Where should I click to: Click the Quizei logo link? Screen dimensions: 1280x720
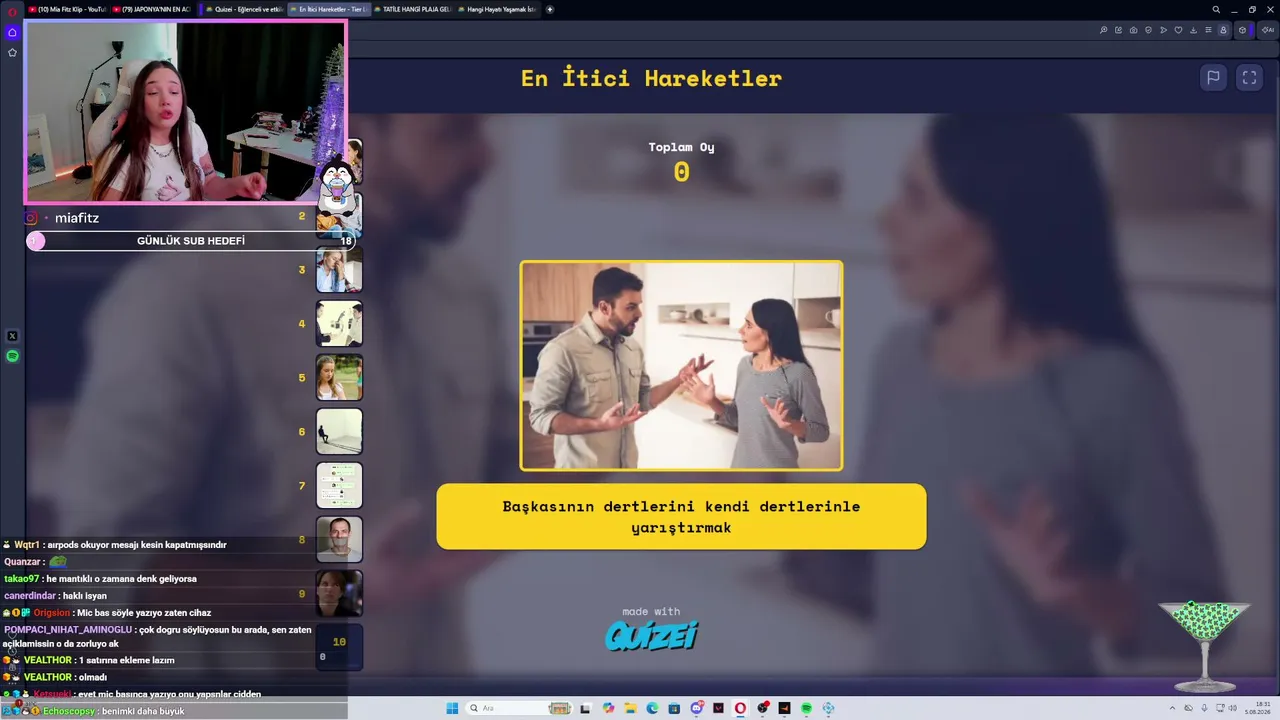(x=651, y=635)
